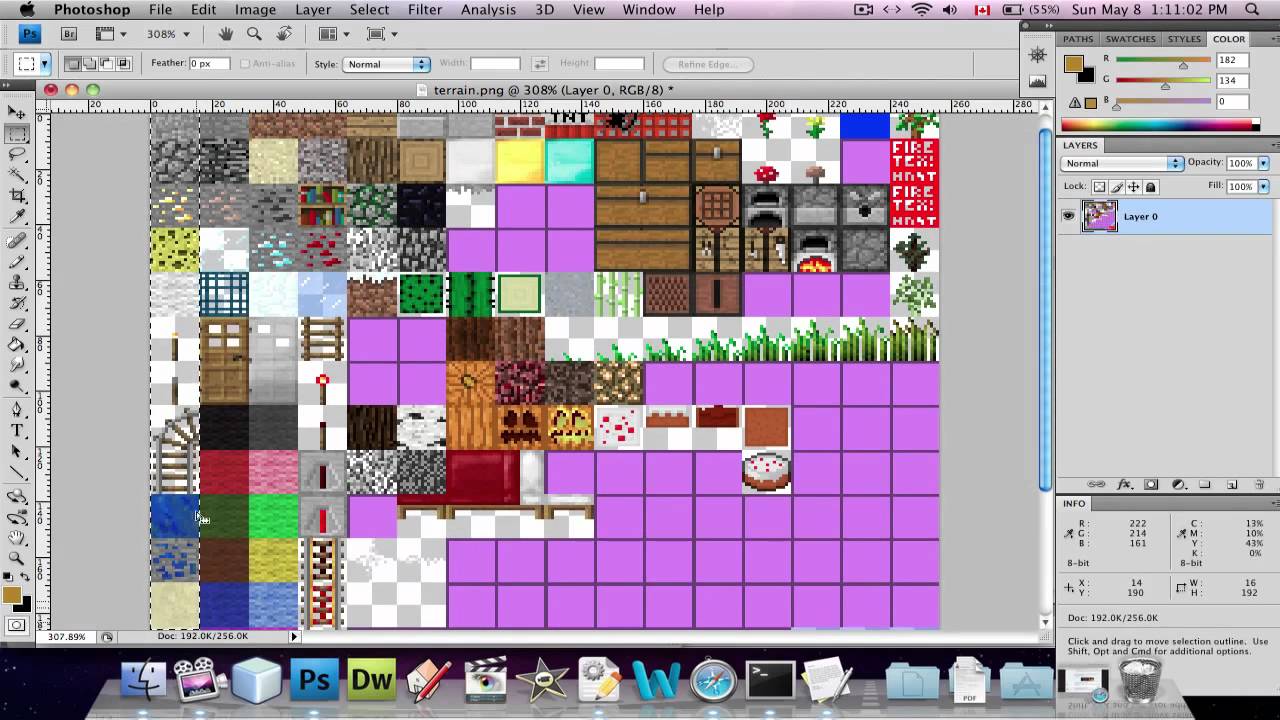Select the Clone Stamp tool
The image size is (1280, 720).
(x=17, y=283)
